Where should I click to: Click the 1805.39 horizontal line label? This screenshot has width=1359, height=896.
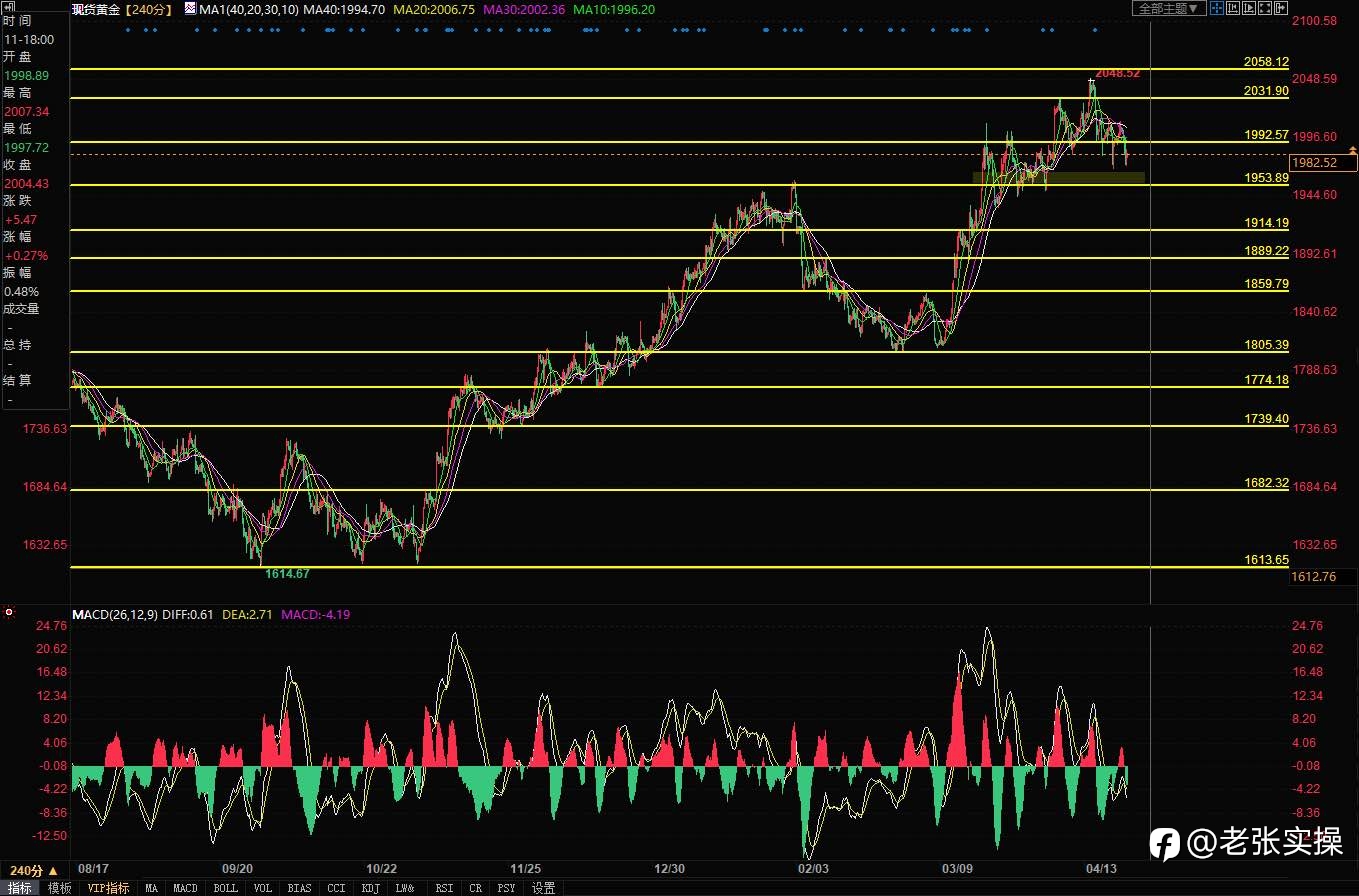click(x=1266, y=345)
